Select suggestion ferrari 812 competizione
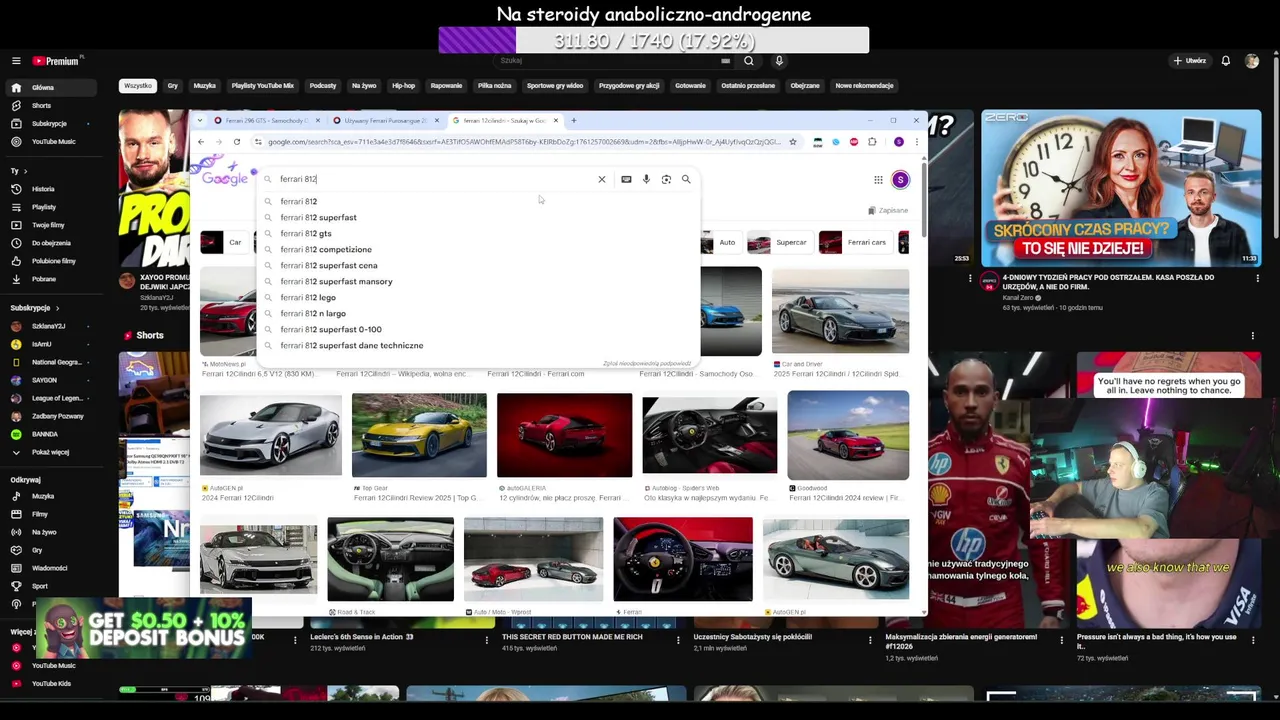The height and width of the screenshot is (720, 1280). tap(480, 249)
